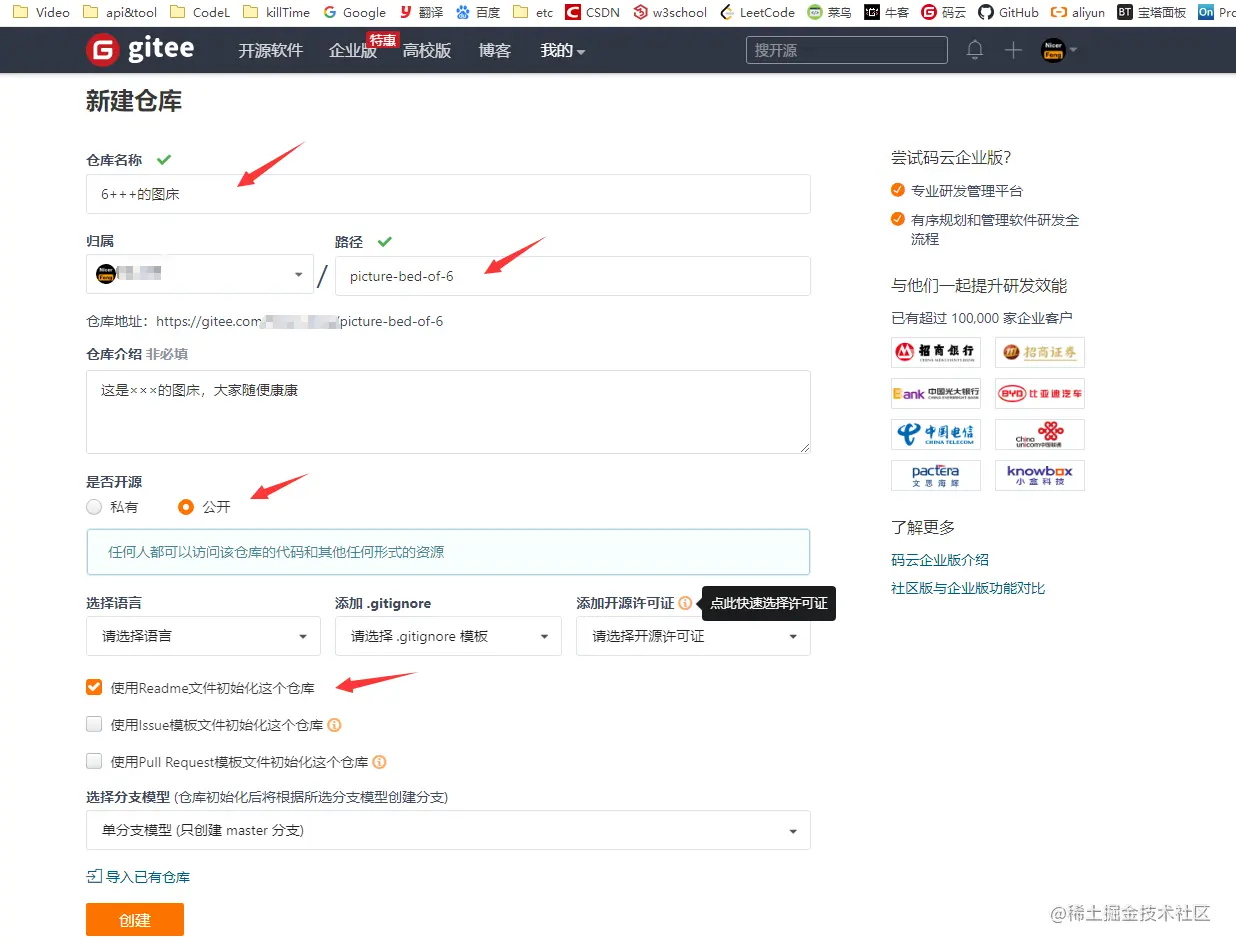This screenshot has width=1236, height=949.
Task: Open the 请选择 .gitignore 模板 dropdown
Action: pos(448,636)
